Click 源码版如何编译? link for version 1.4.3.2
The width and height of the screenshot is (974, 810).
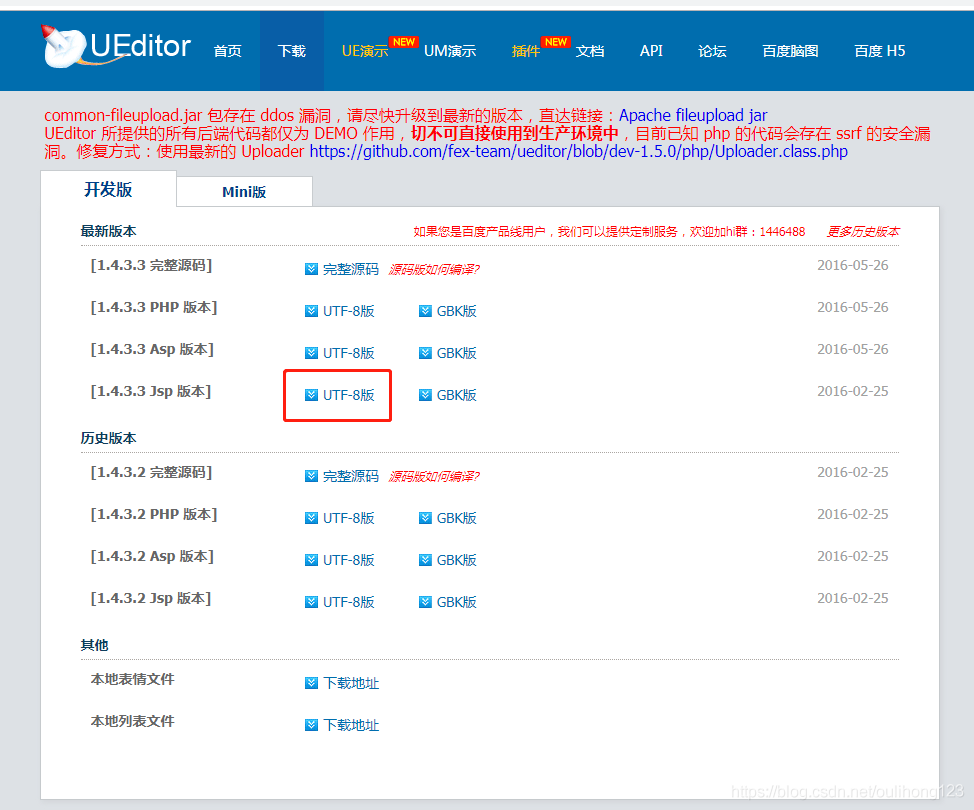point(434,476)
